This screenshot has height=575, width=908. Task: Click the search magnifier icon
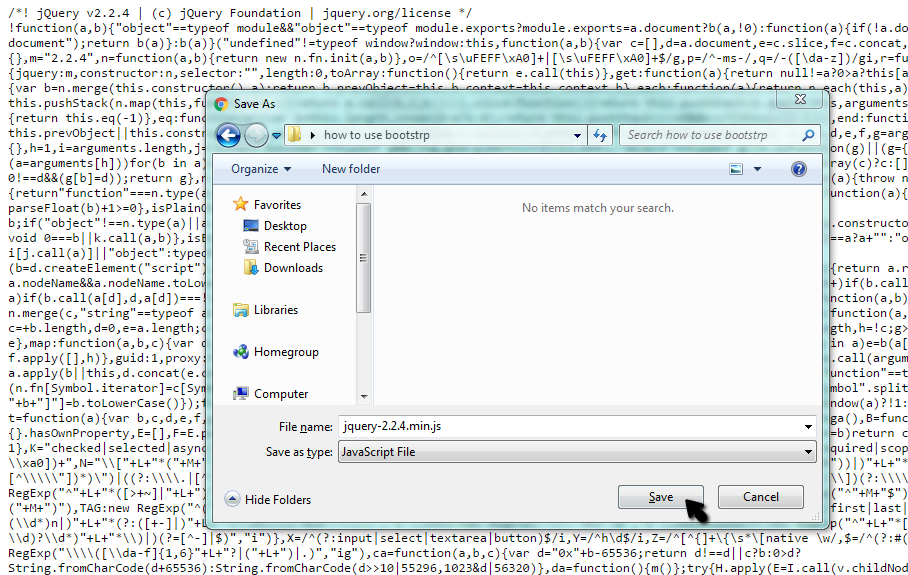808,135
